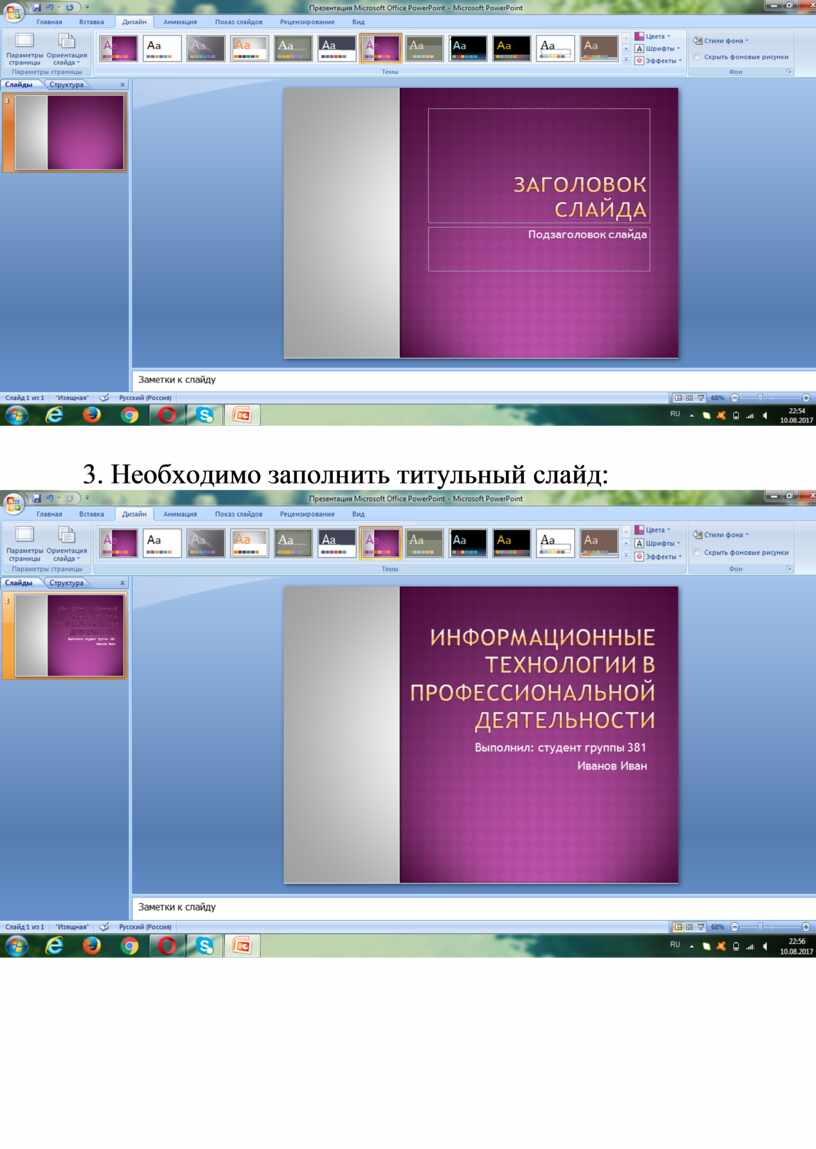Open Шрифты dropdown in lower screenshot
816x1149 pixels.
pos(656,543)
